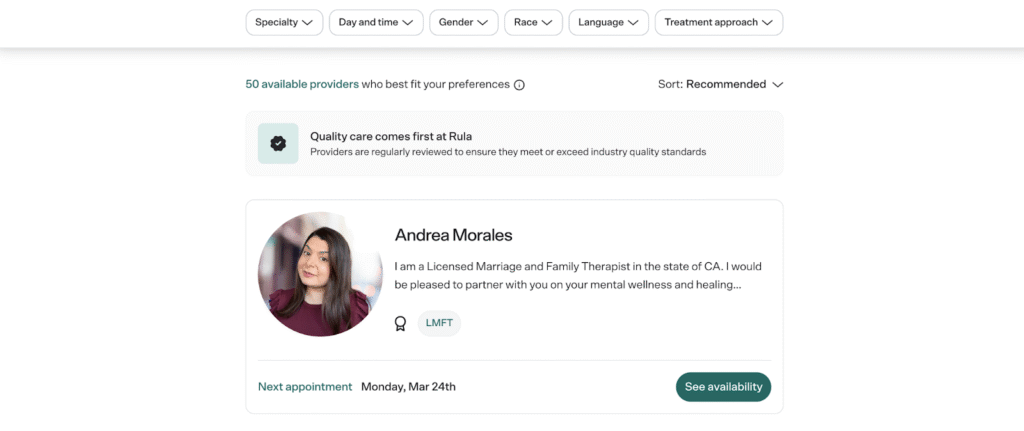Select Andrea Morales' profile photo
Screen dimensions: 1024x431
tap(320, 274)
